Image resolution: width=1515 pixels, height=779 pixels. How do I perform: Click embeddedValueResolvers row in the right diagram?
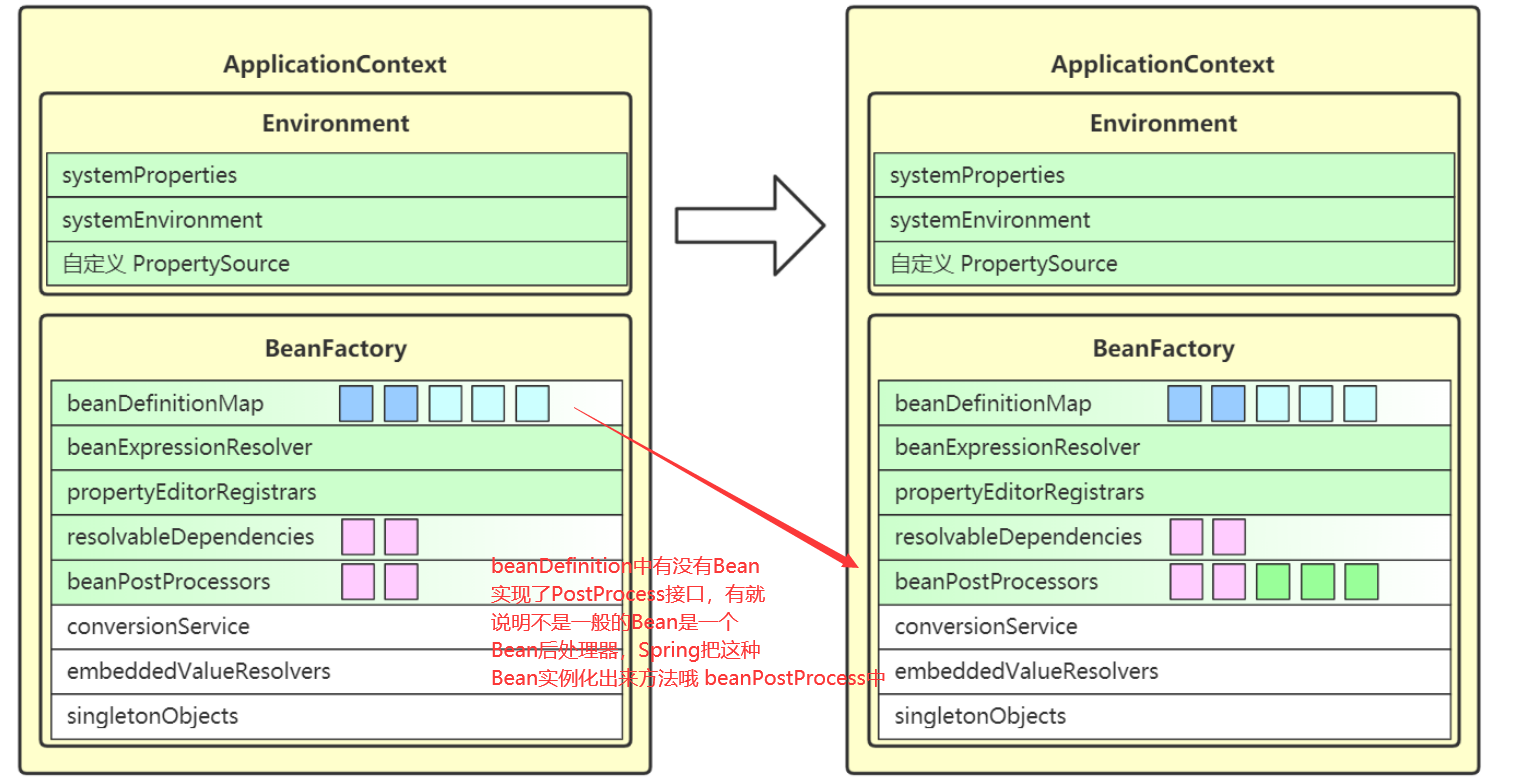tap(1165, 671)
